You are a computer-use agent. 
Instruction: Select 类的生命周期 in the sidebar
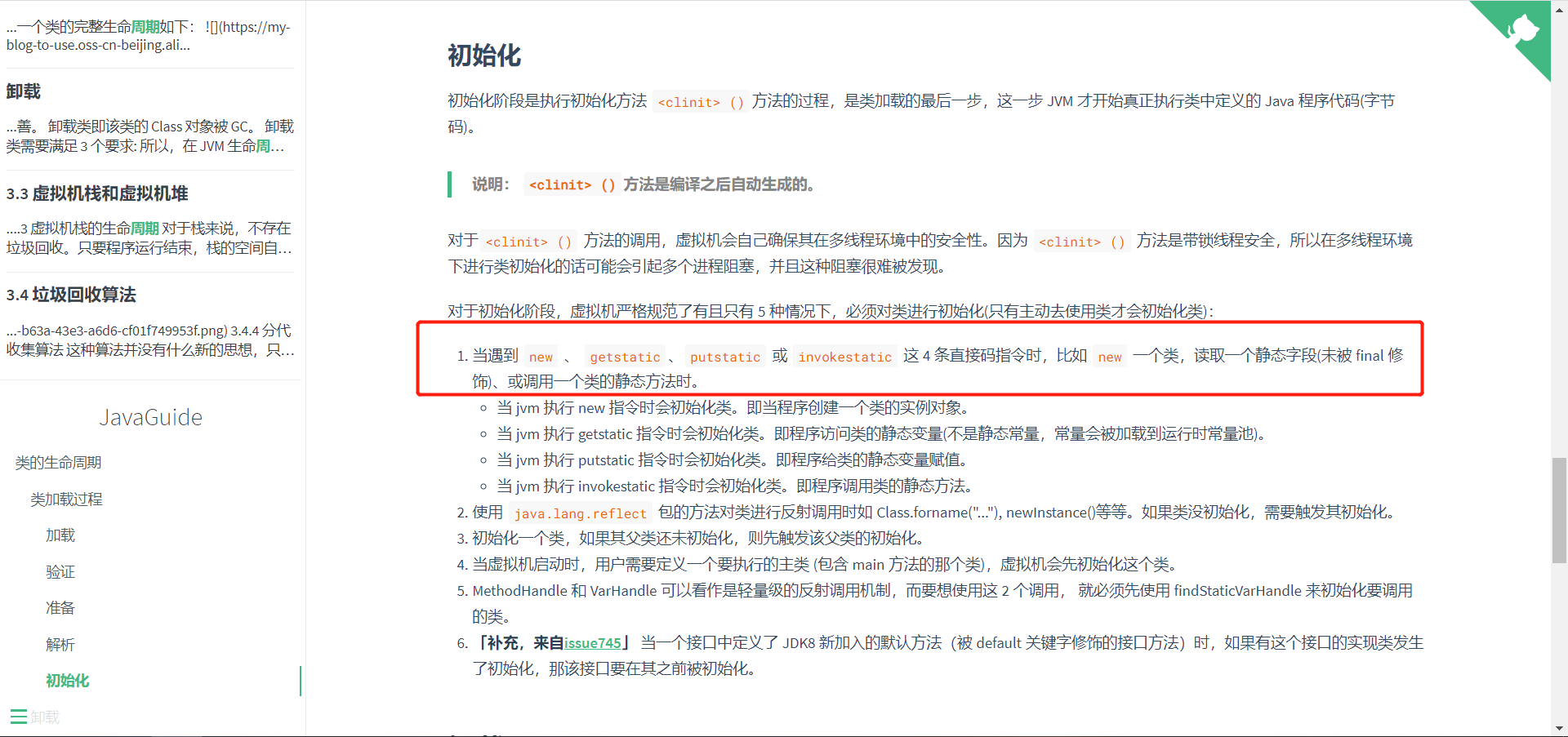(x=58, y=461)
